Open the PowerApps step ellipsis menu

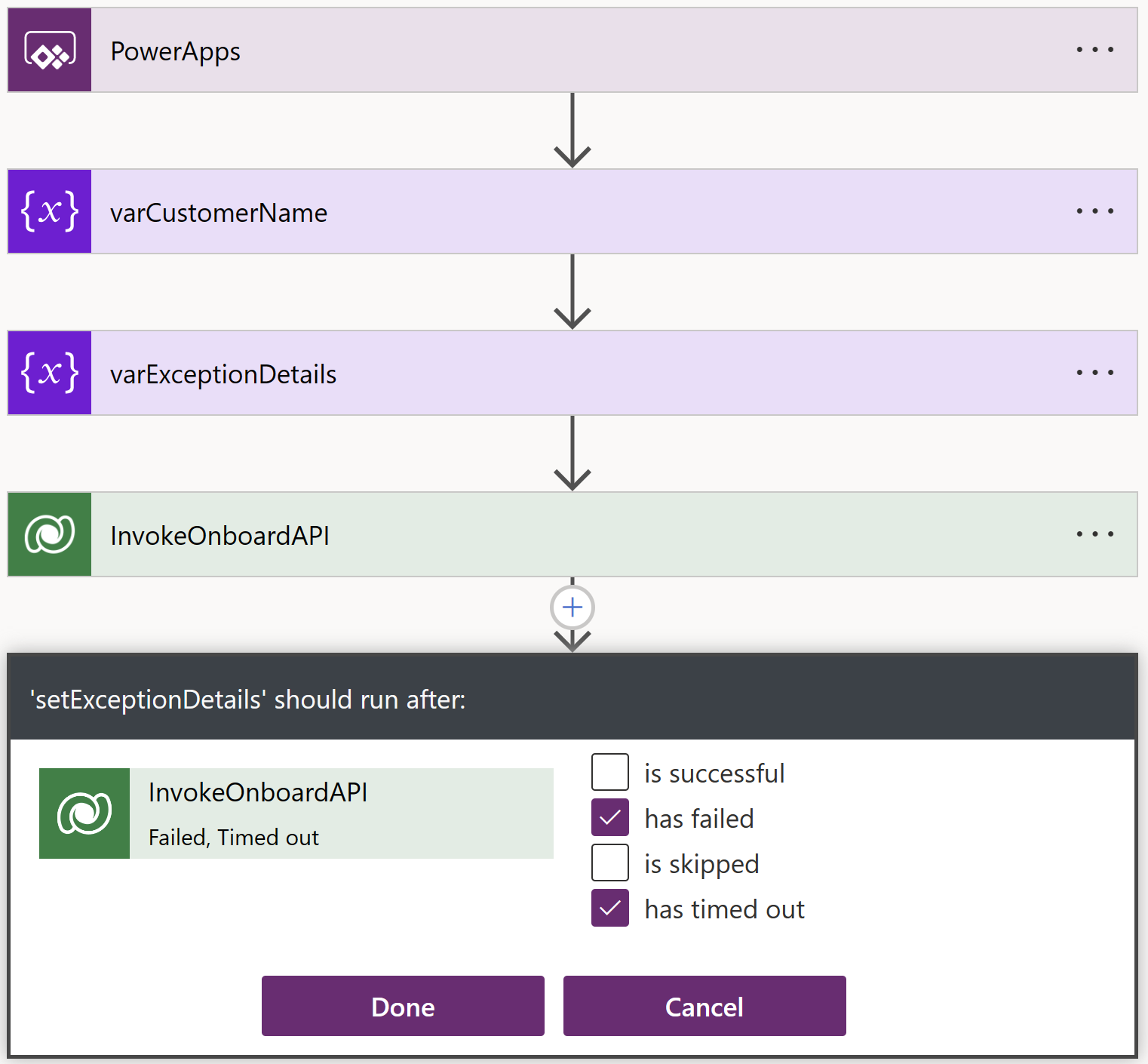click(x=1094, y=51)
